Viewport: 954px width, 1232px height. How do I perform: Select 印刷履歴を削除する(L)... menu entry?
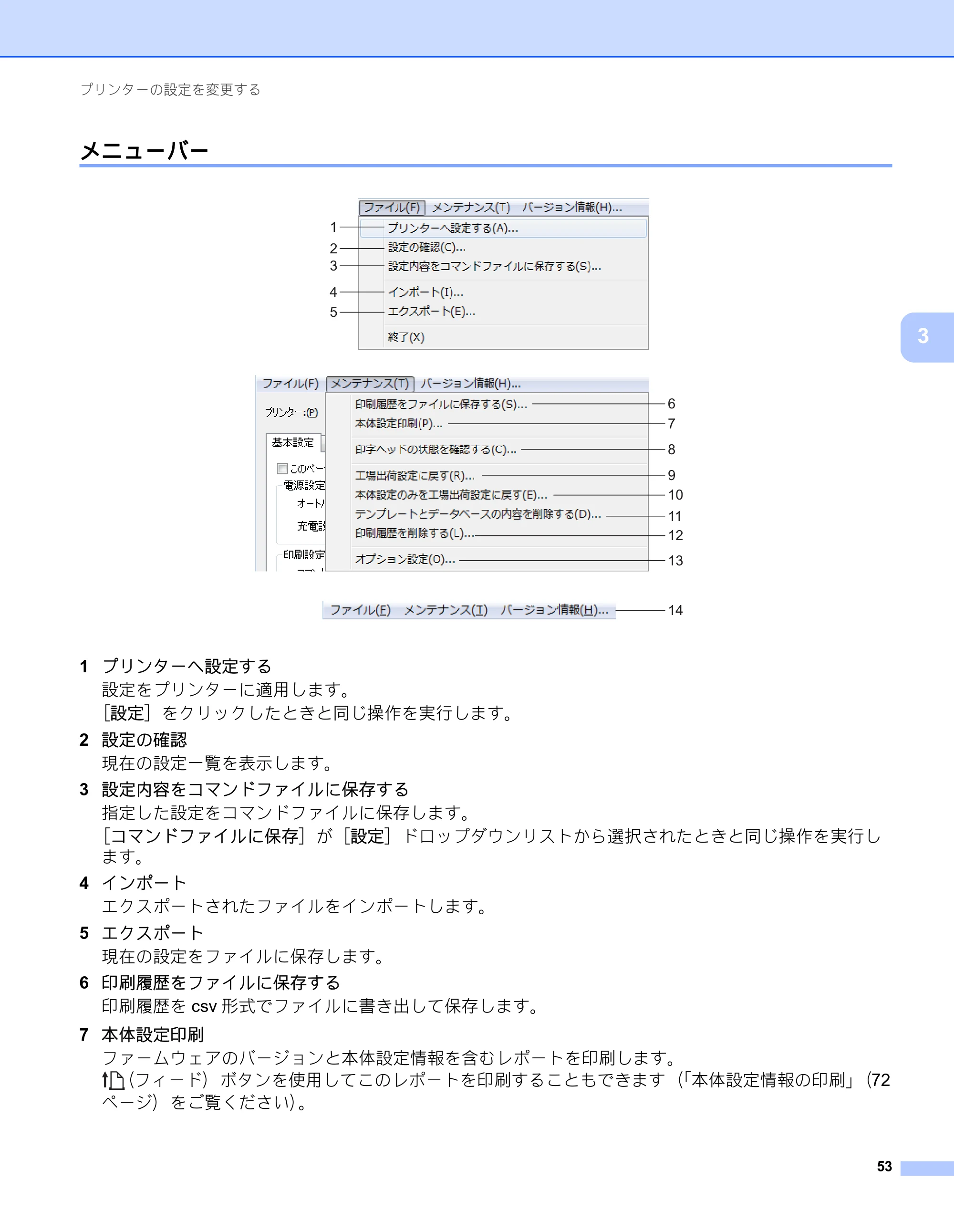click(x=415, y=533)
